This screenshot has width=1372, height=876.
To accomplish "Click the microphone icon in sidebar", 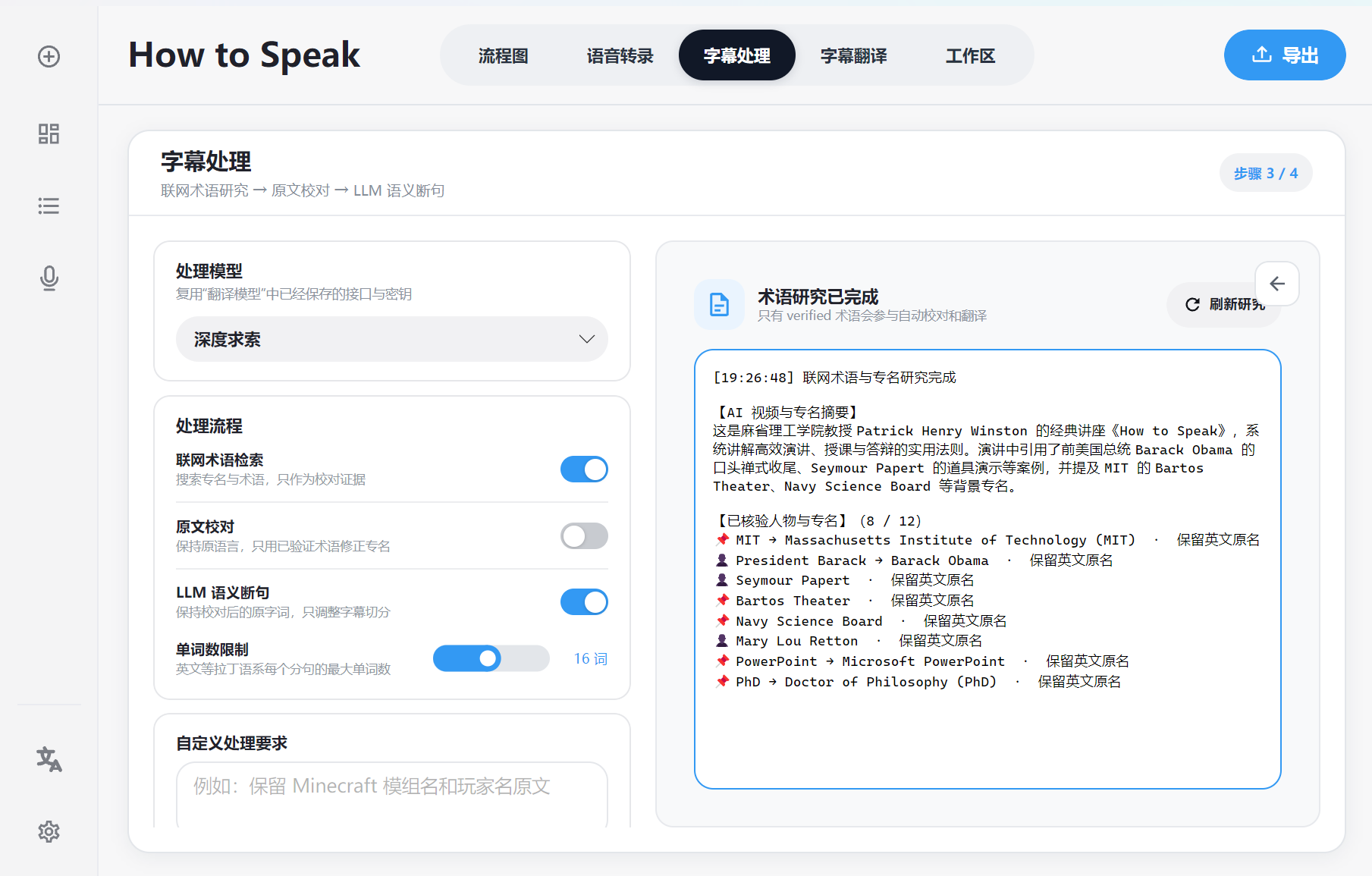I will (x=49, y=278).
